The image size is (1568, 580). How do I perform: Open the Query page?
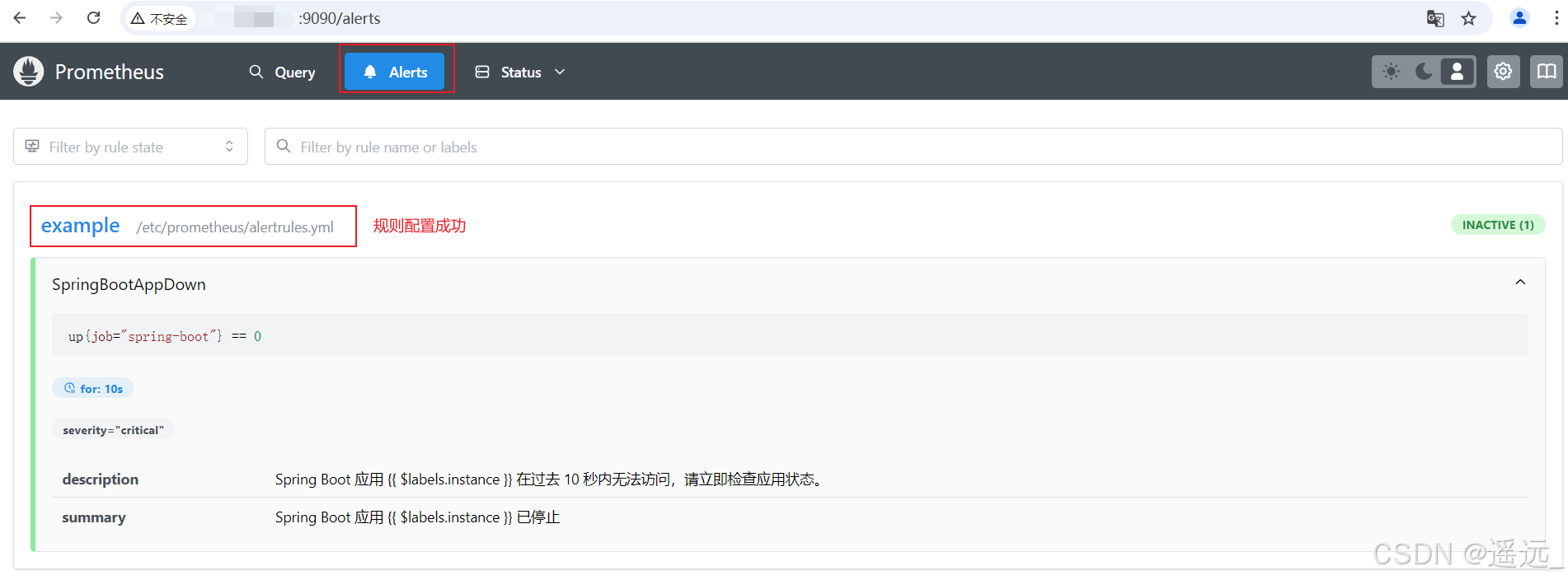pos(282,72)
